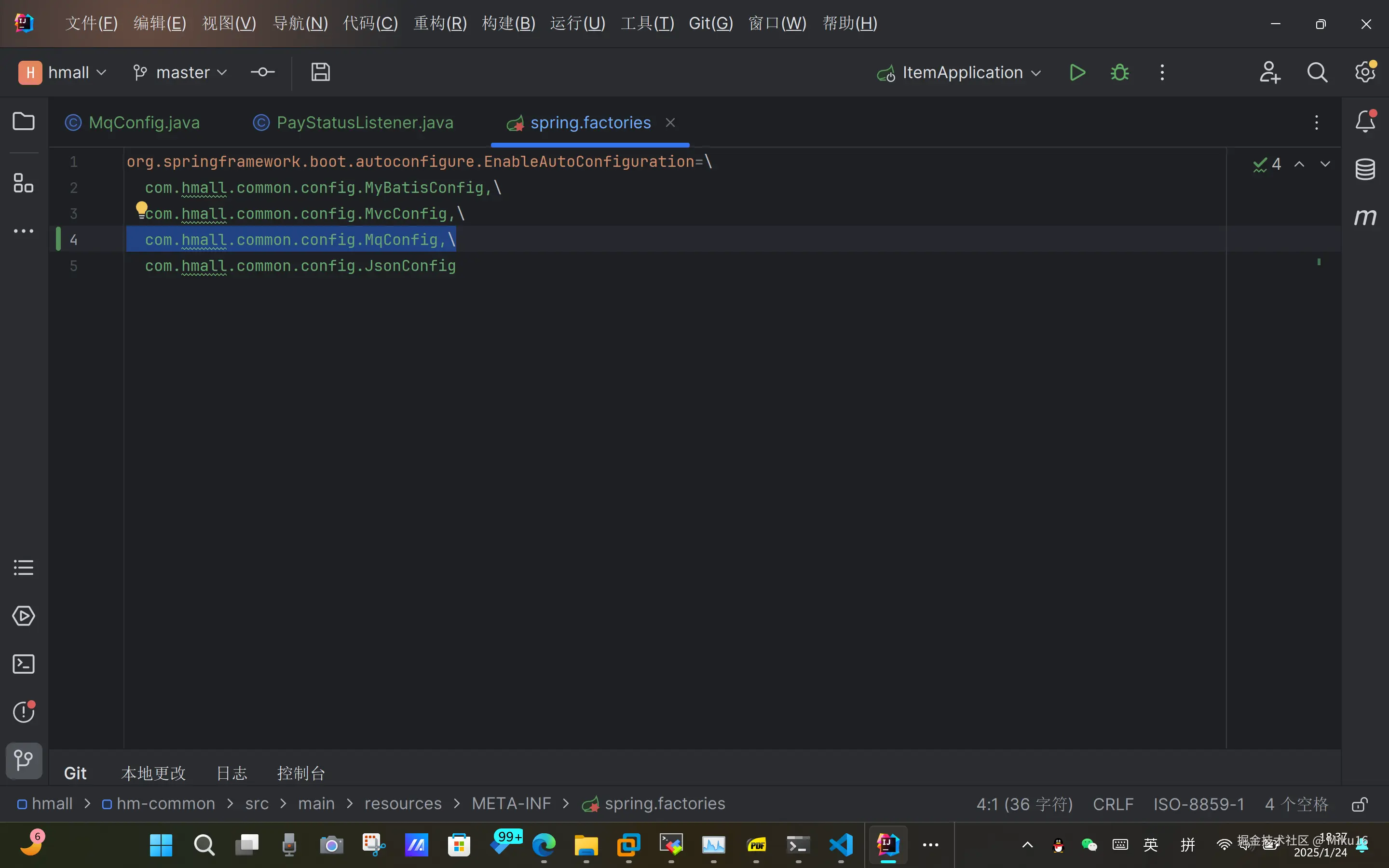
Task: Toggle the file read-only lock icon
Action: click(x=1359, y=804)
